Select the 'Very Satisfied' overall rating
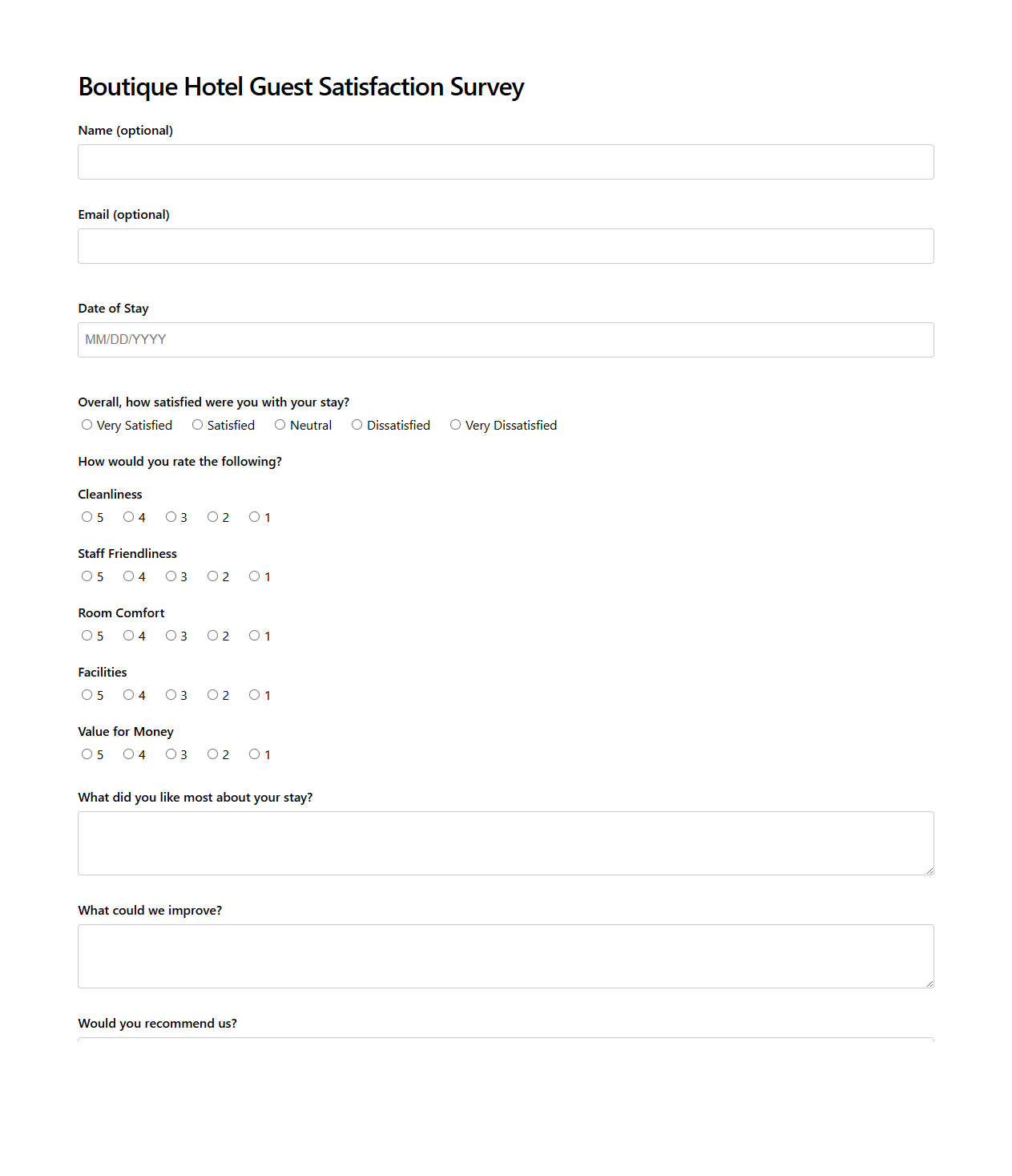The height and width of the screenshot is (1176, 1012). 87,424
